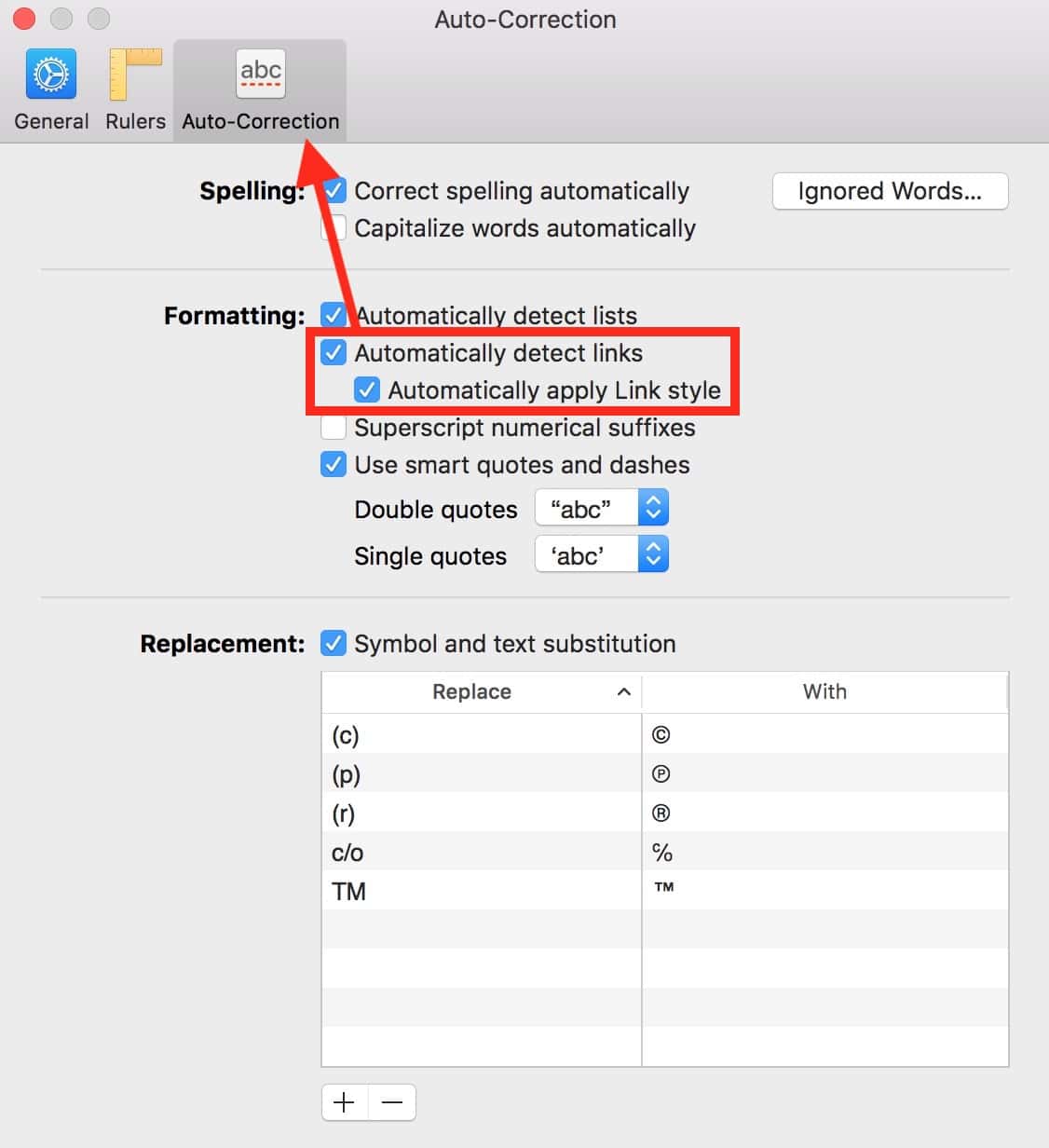This screenshot has height=1148, width=1049.
Task: Click the plus button to add replacement
Action: tap(345, 1102)
